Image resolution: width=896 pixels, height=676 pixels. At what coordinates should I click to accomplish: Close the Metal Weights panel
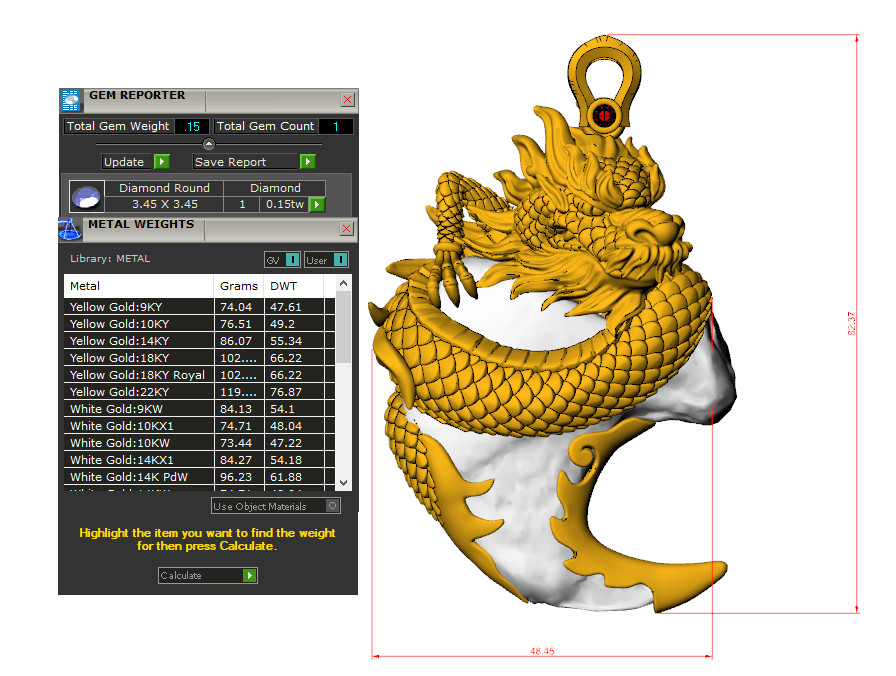347,229
